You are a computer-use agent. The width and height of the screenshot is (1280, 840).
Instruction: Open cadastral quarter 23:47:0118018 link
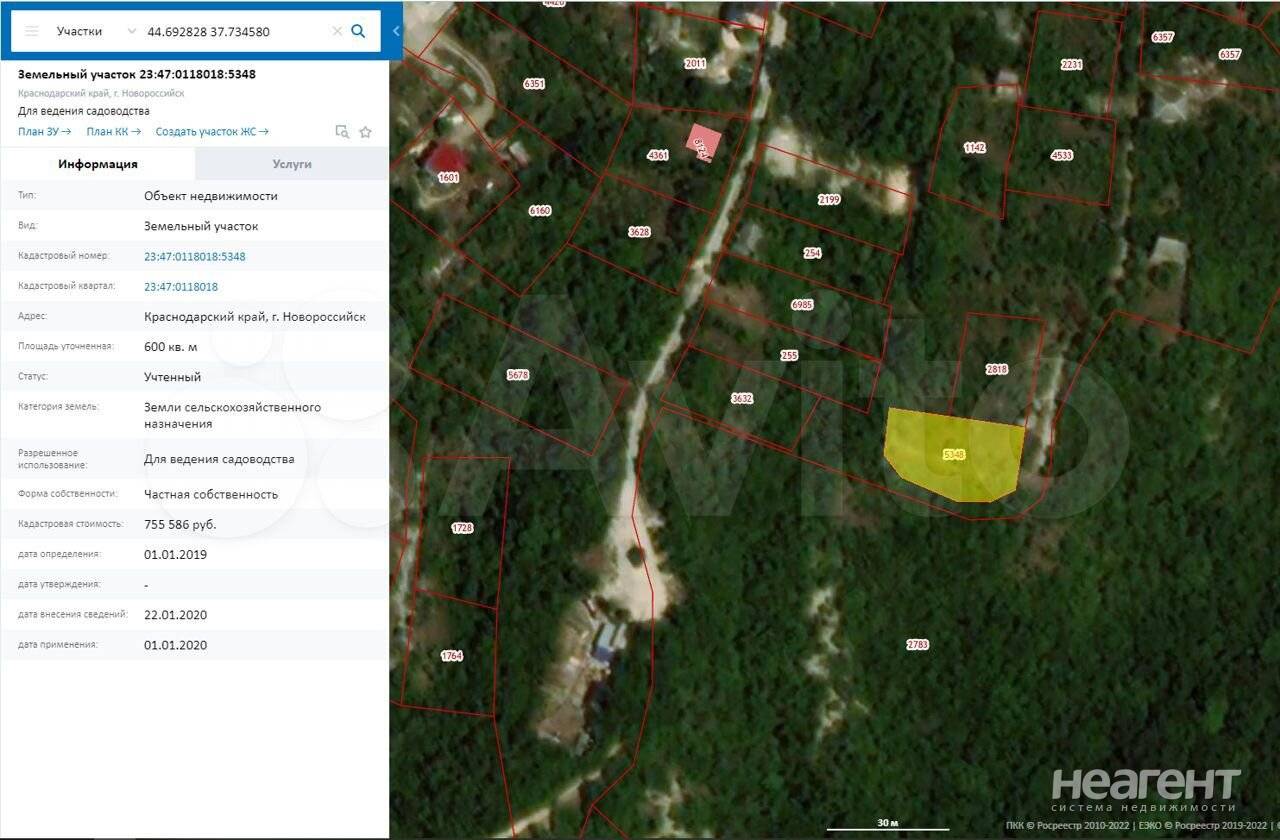click(180, 287)
